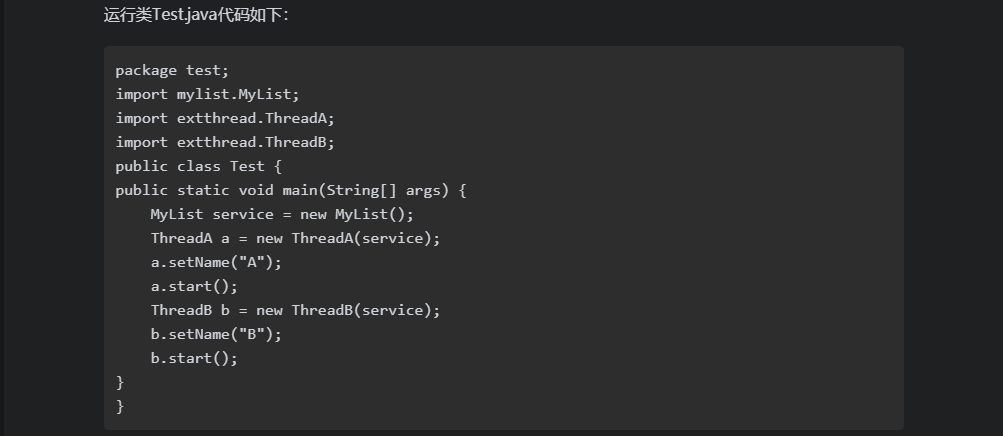Click the first closing brace after b.start()
Viewport: 1003px width, 436px height.
[x=120, y=382]
